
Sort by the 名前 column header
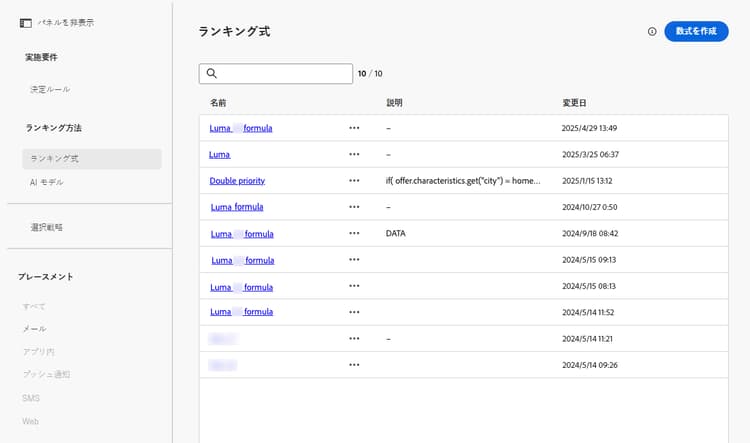click(x=218, y=103)
